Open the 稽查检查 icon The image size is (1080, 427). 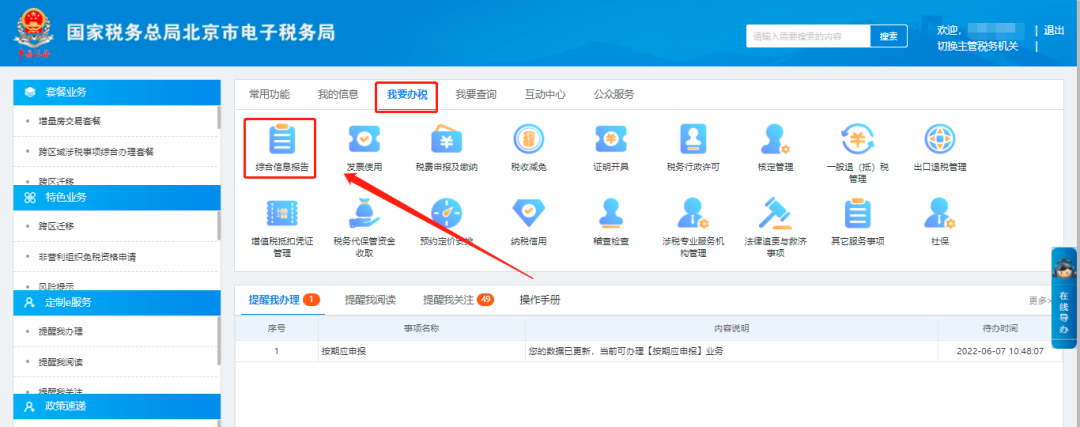point(611,214)
